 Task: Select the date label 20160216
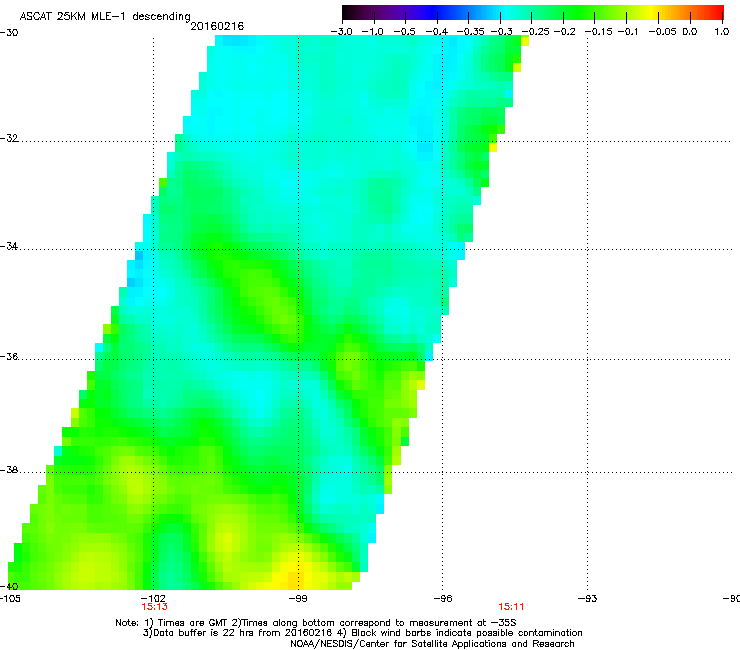(x=217, y=26)
